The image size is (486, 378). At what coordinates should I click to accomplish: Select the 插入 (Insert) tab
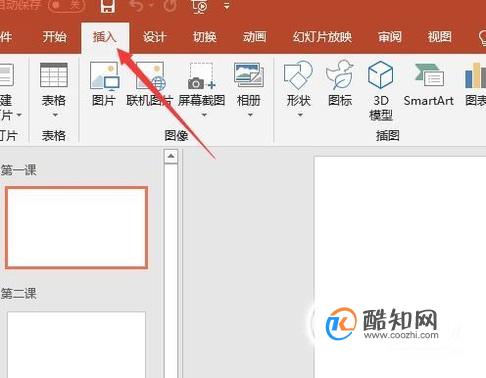(x=105, y=37)
